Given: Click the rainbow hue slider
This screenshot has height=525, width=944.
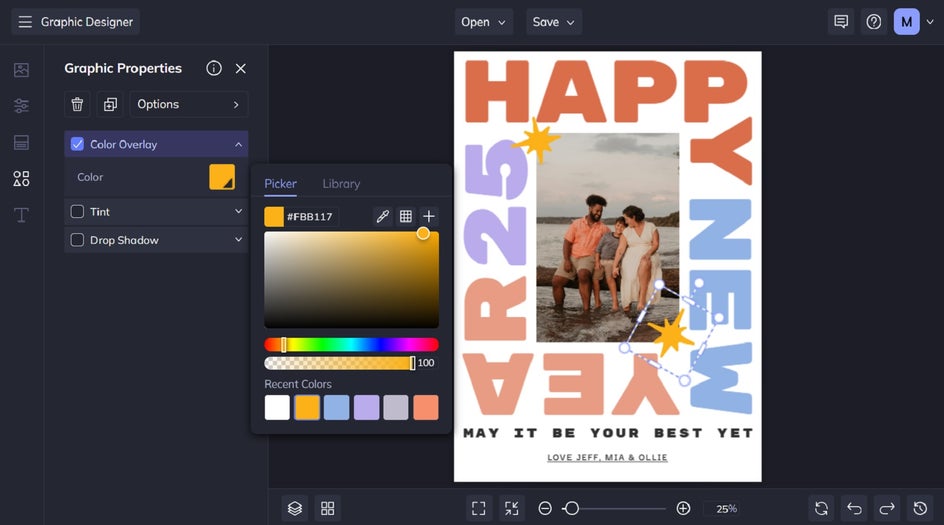Looking at the screenshot, I should coord(352,344).
